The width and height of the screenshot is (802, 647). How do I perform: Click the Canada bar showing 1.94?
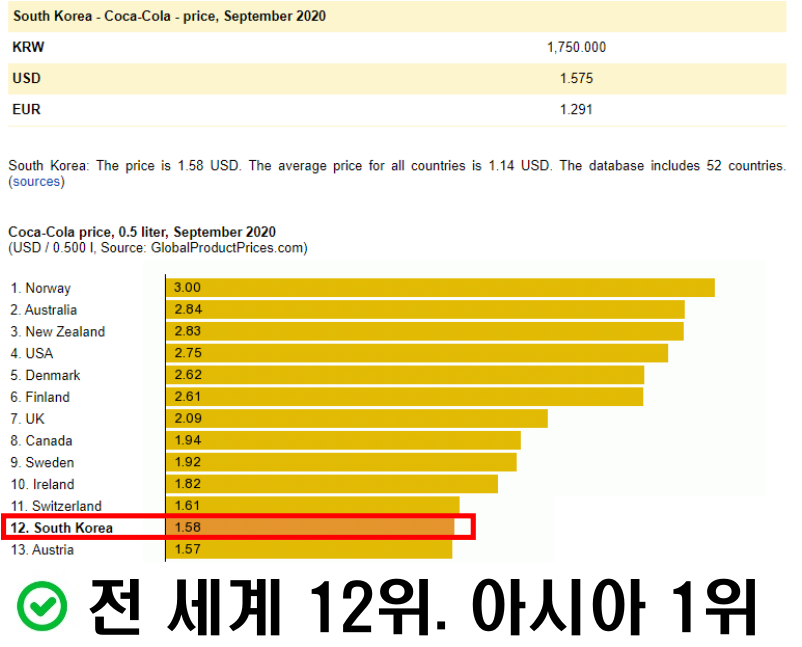(344, 440)
